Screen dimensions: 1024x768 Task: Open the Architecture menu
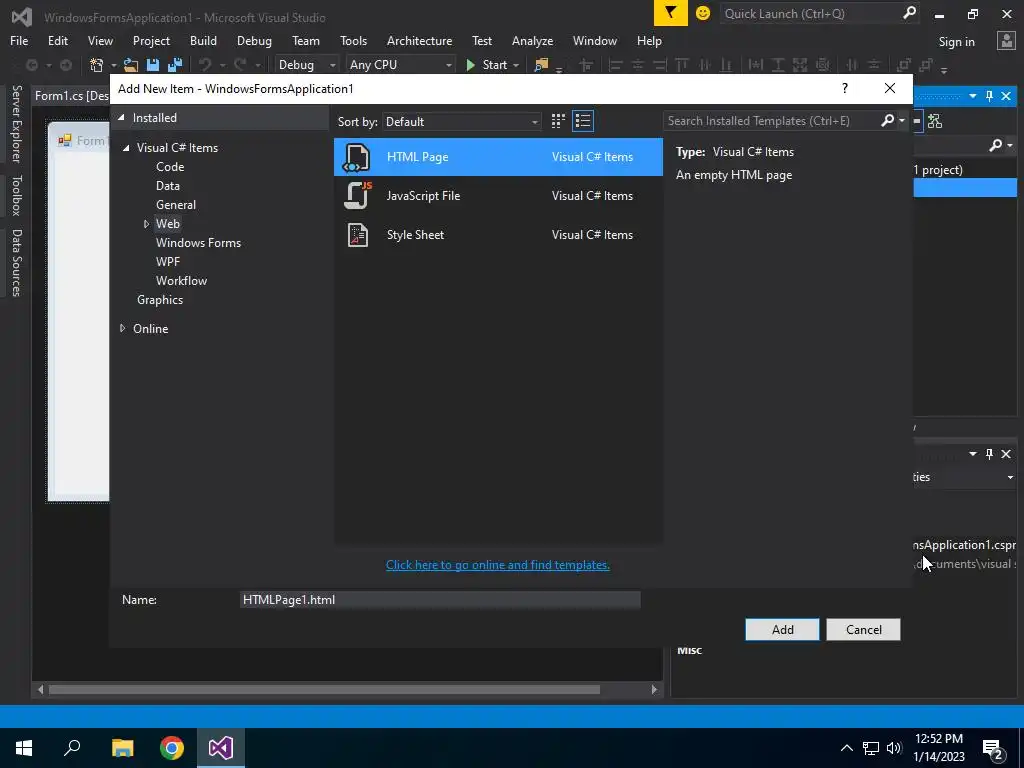pos(419,40)
